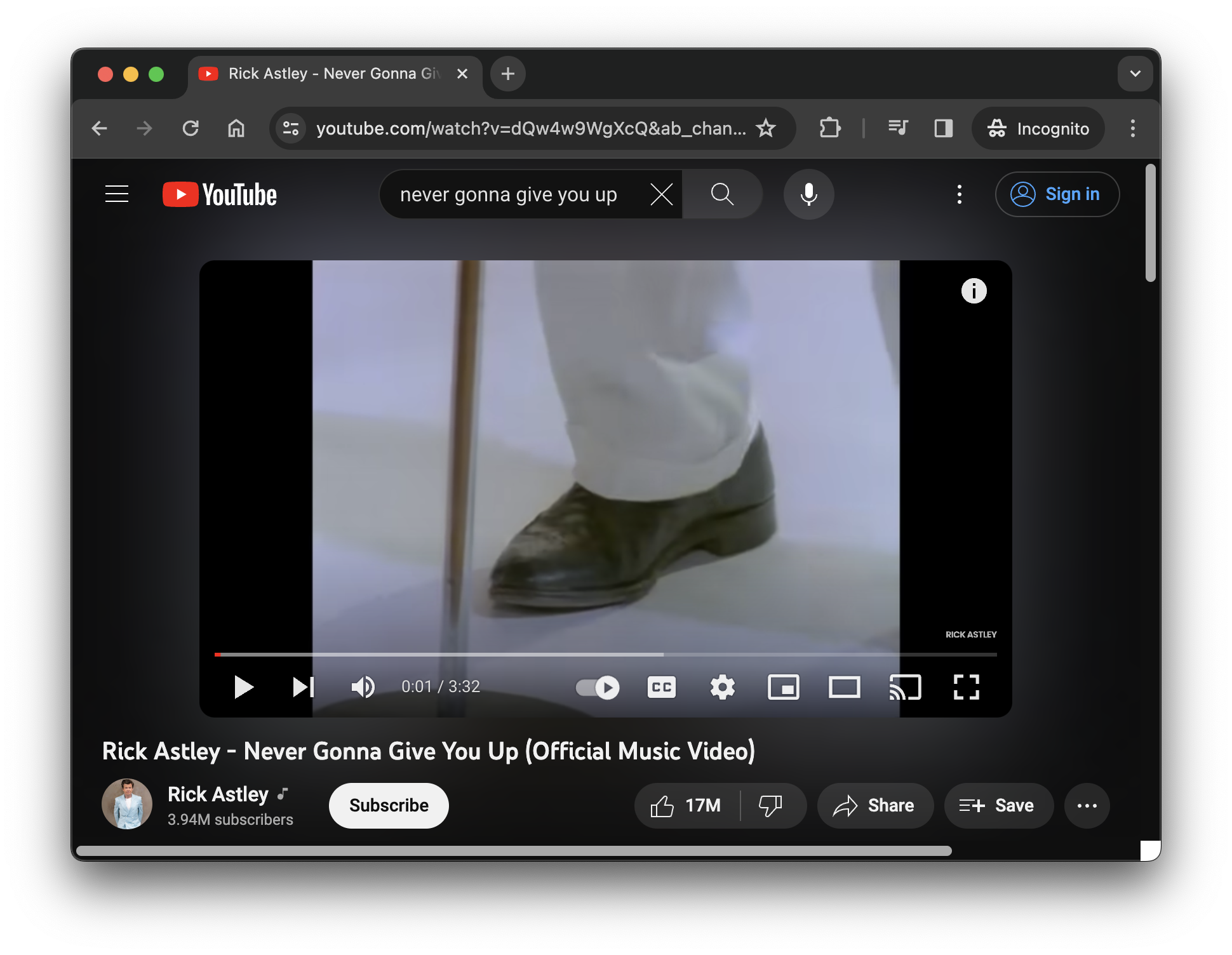
Task: Enable closed captions (CC) on video
Action: tap(660, 686)
